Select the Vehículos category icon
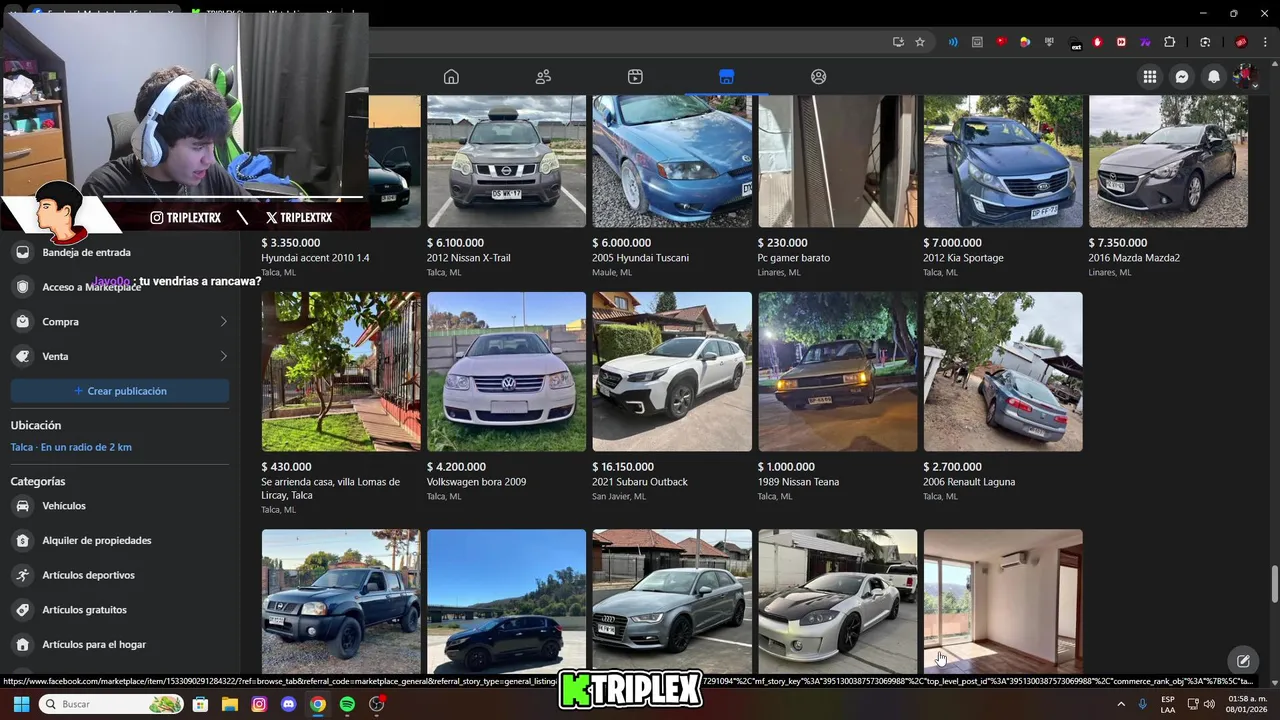The image size is (1280, 720). click(x=22, y=506)
